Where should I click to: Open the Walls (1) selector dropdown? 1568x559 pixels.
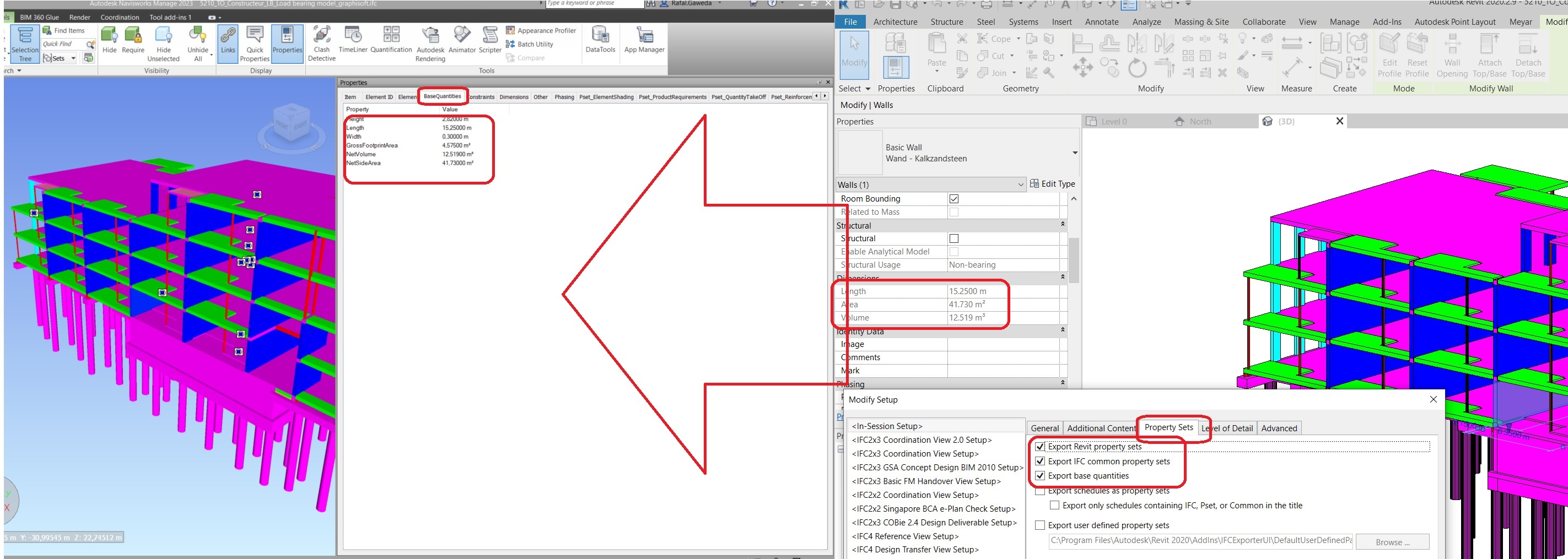click(1021, 184)
